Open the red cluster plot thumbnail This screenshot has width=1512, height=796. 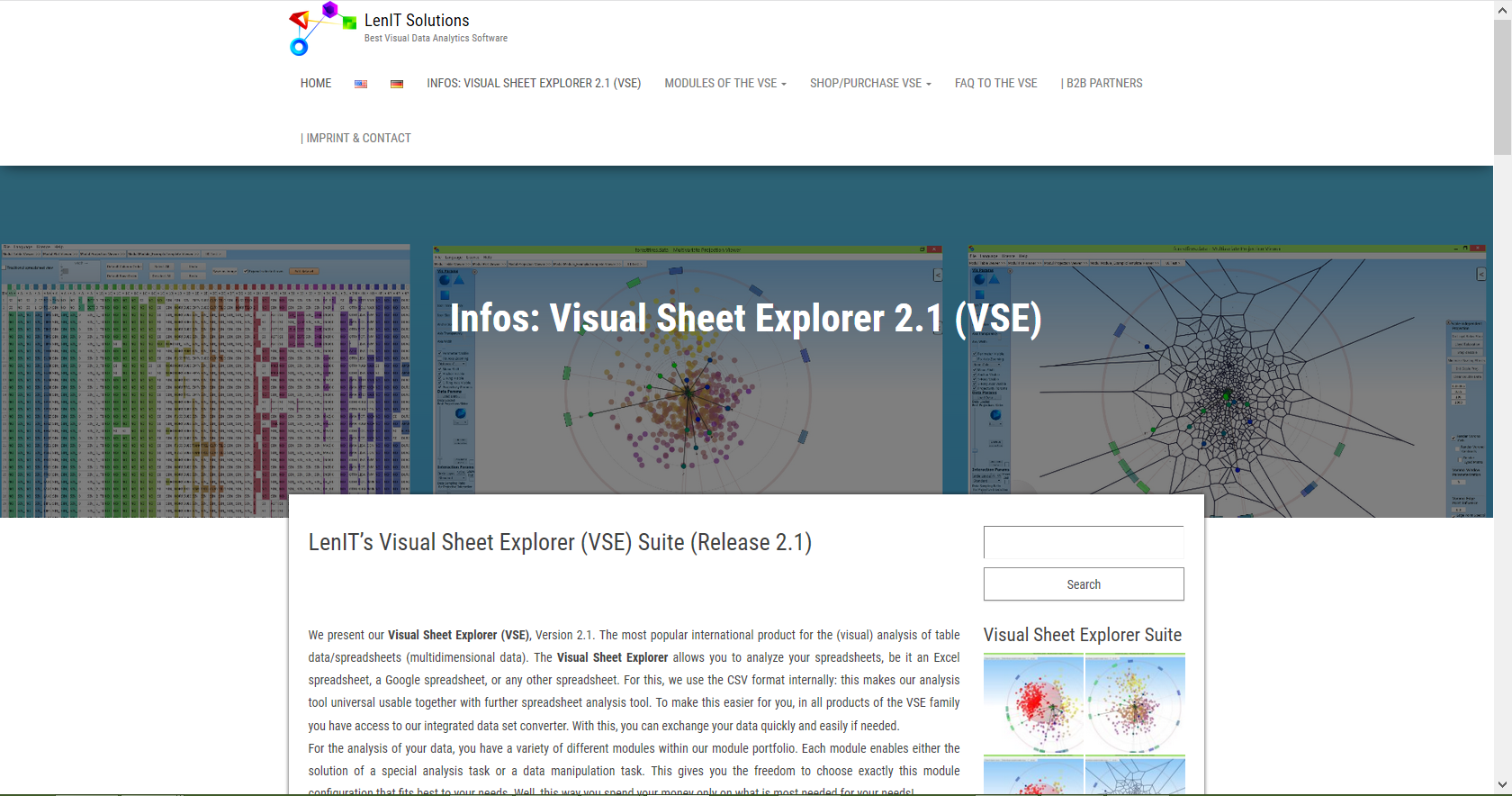click(1033, 704)
